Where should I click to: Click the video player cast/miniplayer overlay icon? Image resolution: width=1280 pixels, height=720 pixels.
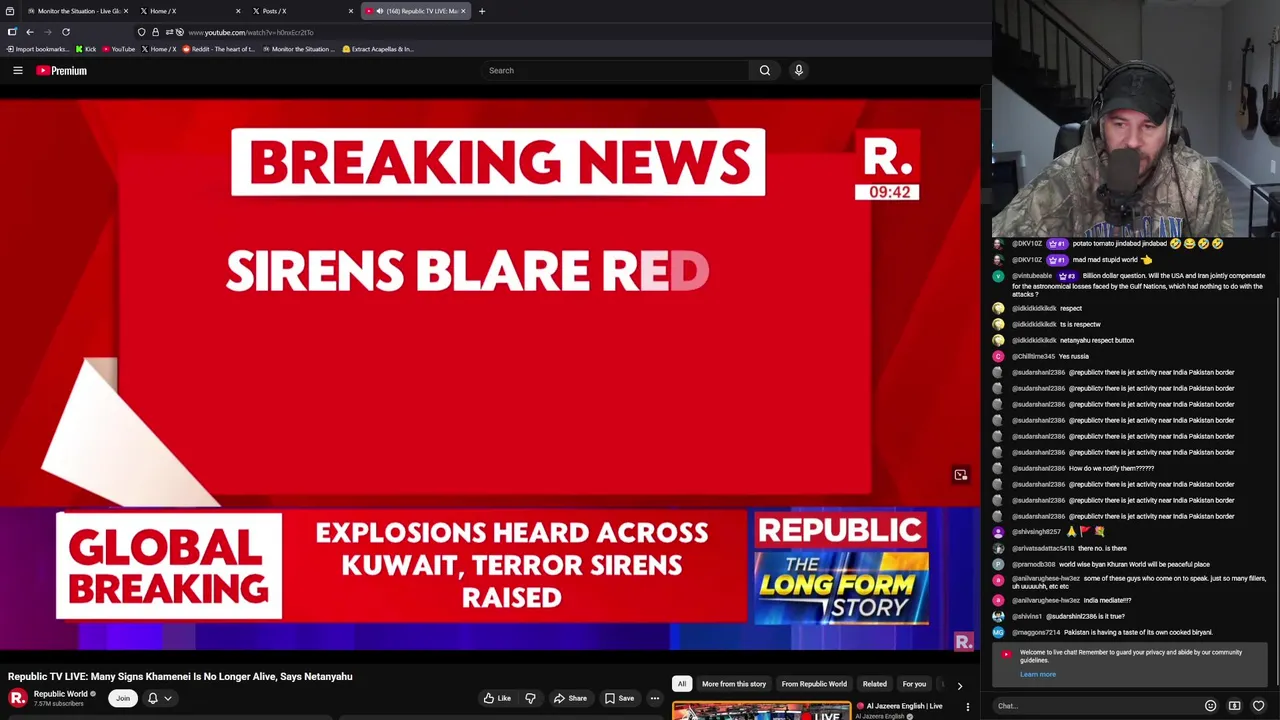click(960, 476)
